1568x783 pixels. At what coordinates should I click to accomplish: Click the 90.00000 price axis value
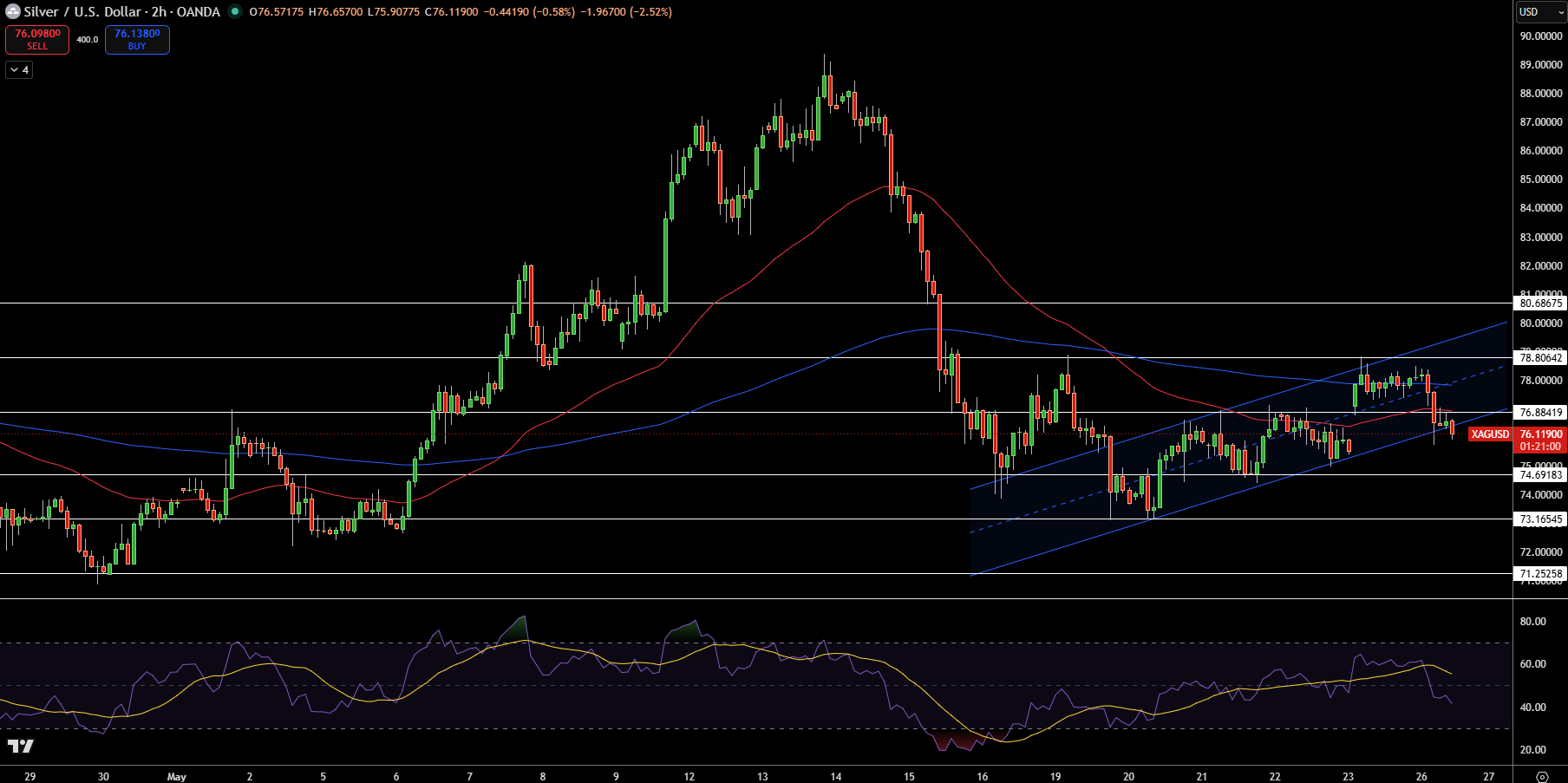1541,36
